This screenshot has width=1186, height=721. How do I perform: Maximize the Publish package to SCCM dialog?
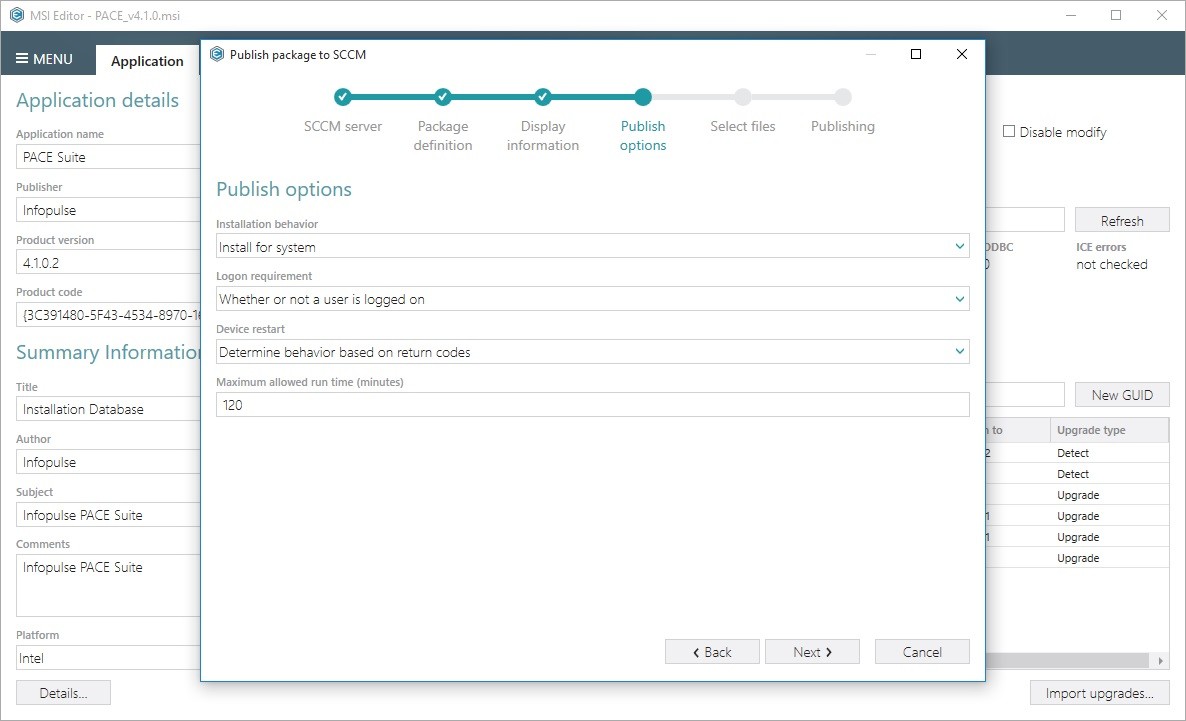(916, 54)
